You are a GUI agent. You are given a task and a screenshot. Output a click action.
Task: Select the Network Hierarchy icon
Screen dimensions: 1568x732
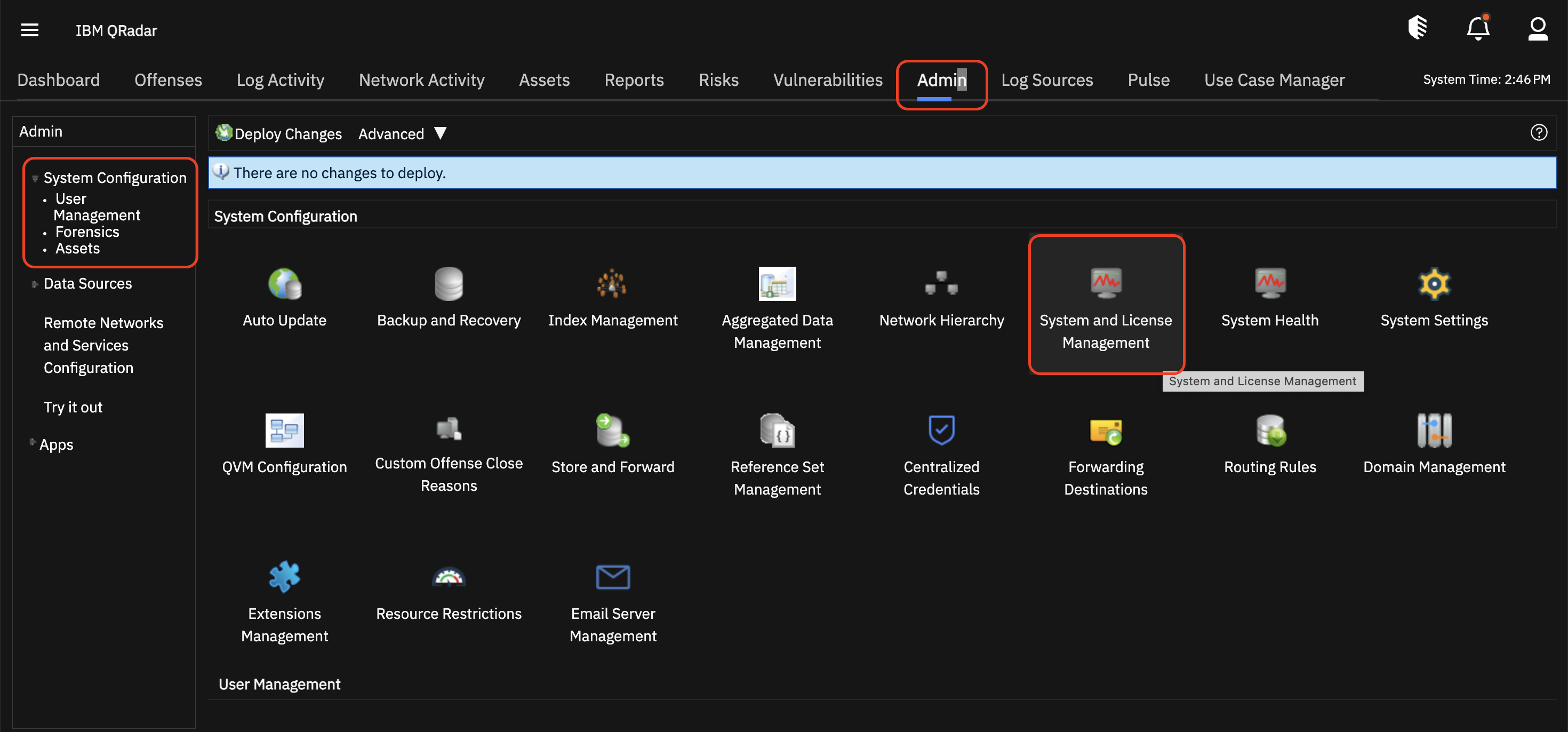point(941,297)
